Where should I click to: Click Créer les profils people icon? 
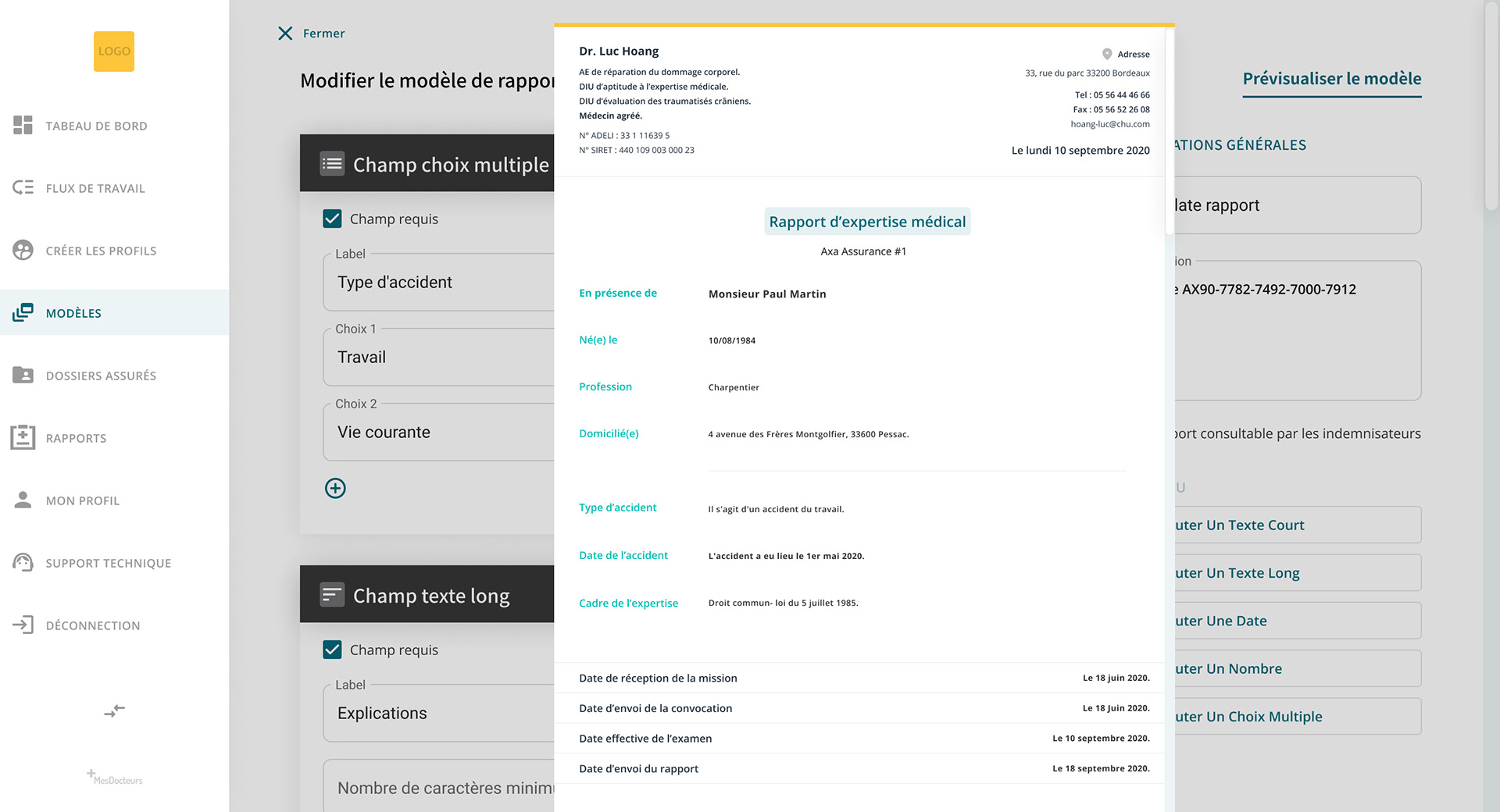click(x=23, y=250)
